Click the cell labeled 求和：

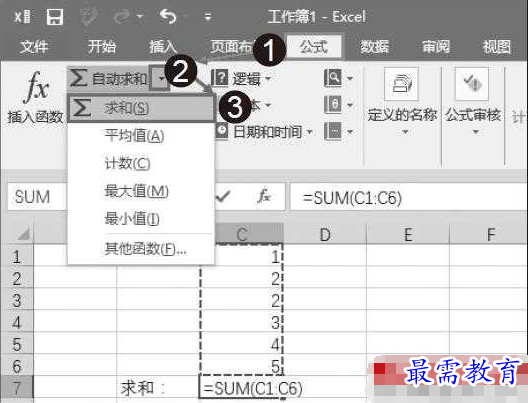click(158, 388)
